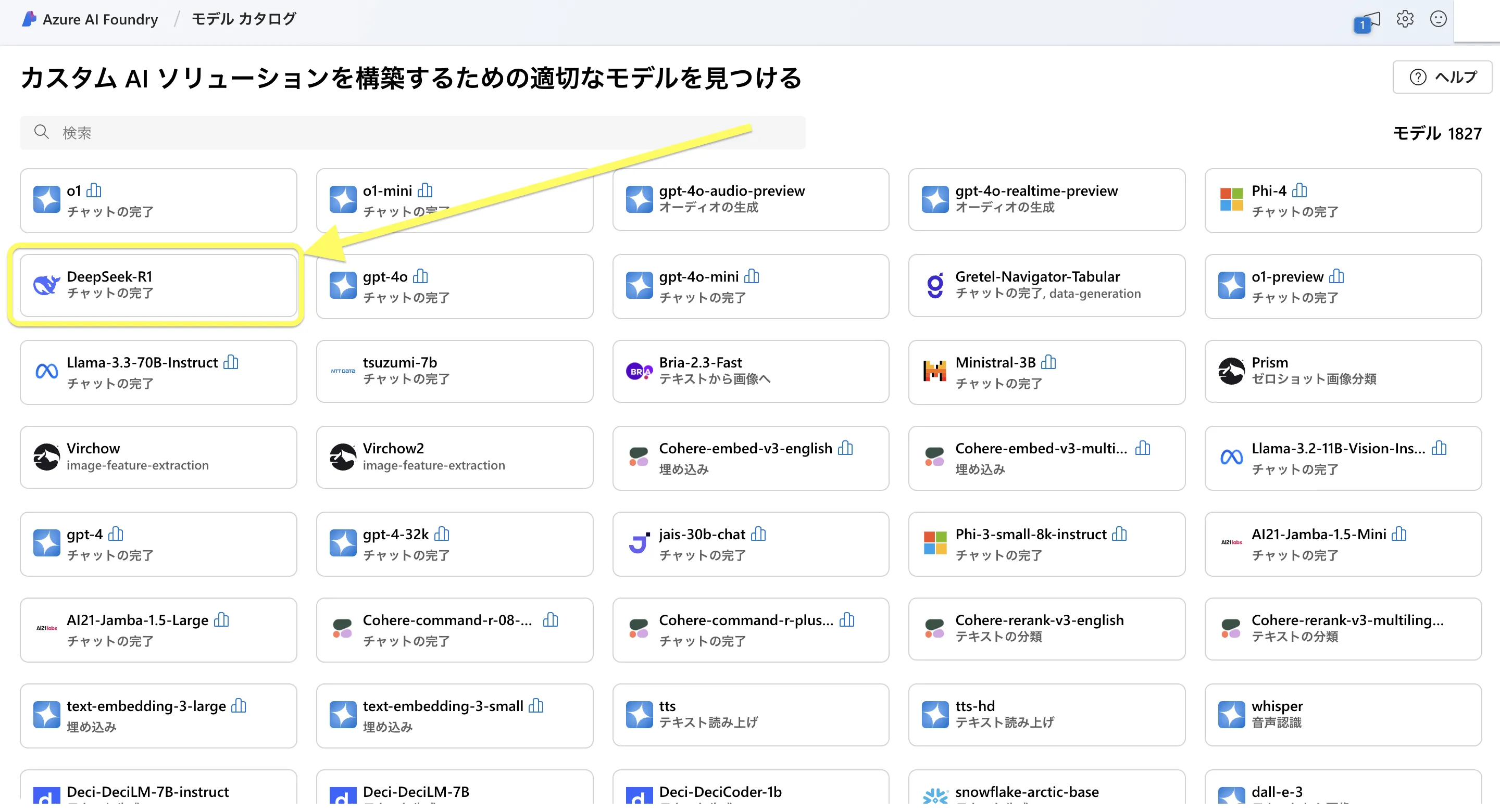Click benchmark icon beside text-embedding-3-large
Screen dimensions: 1500x812
pyautogui.click(x=238, y=705)
